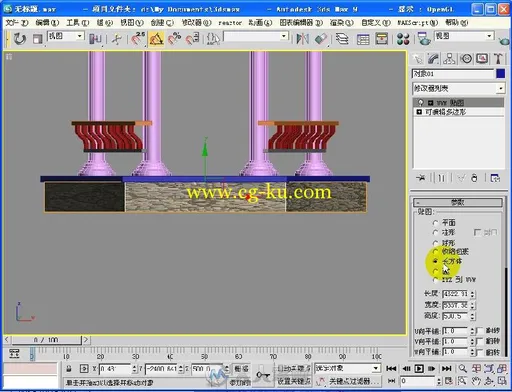Open the Display command panel tab
Screen dimensions: 512x392
[x=482, y=59]
